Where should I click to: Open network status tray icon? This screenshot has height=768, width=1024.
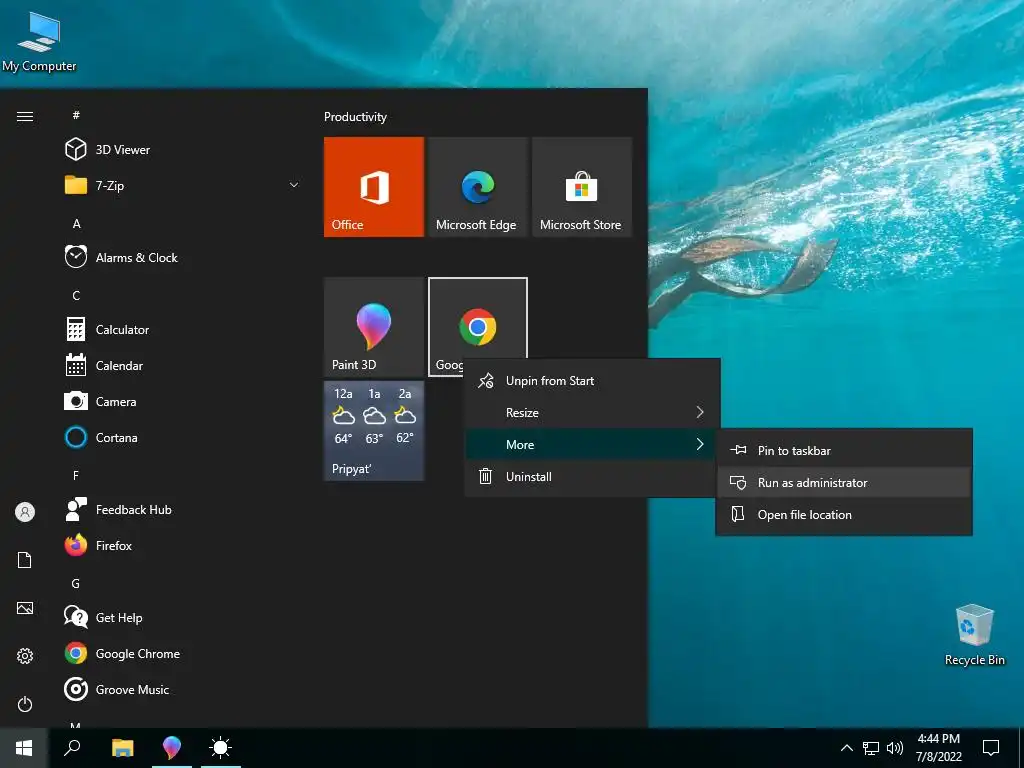point(871,748)
